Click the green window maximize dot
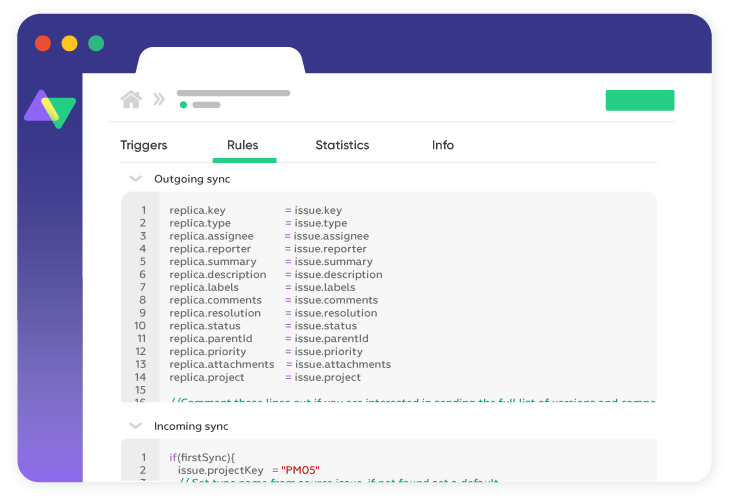The height and width of the screenshot is (496, 729). click(96, 43)
